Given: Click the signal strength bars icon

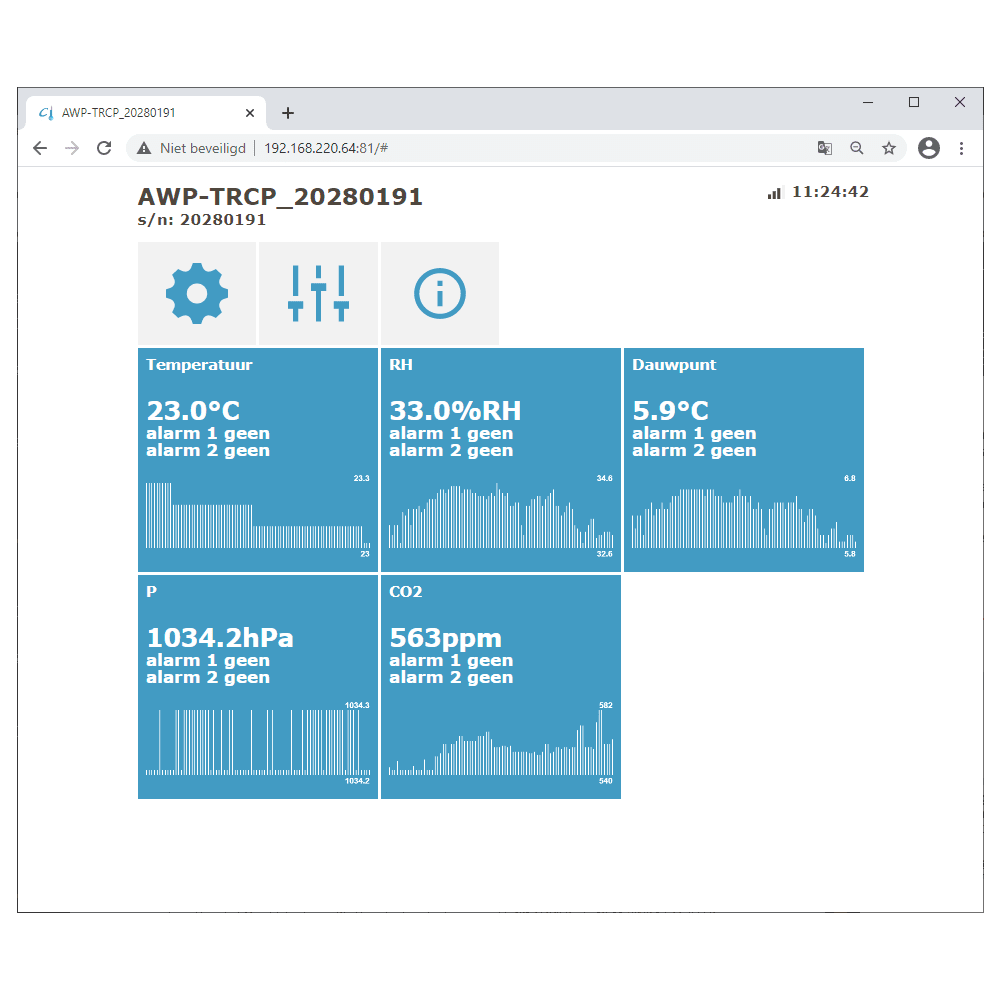Looking at the screenshot, I should click(x=774, y=193).
